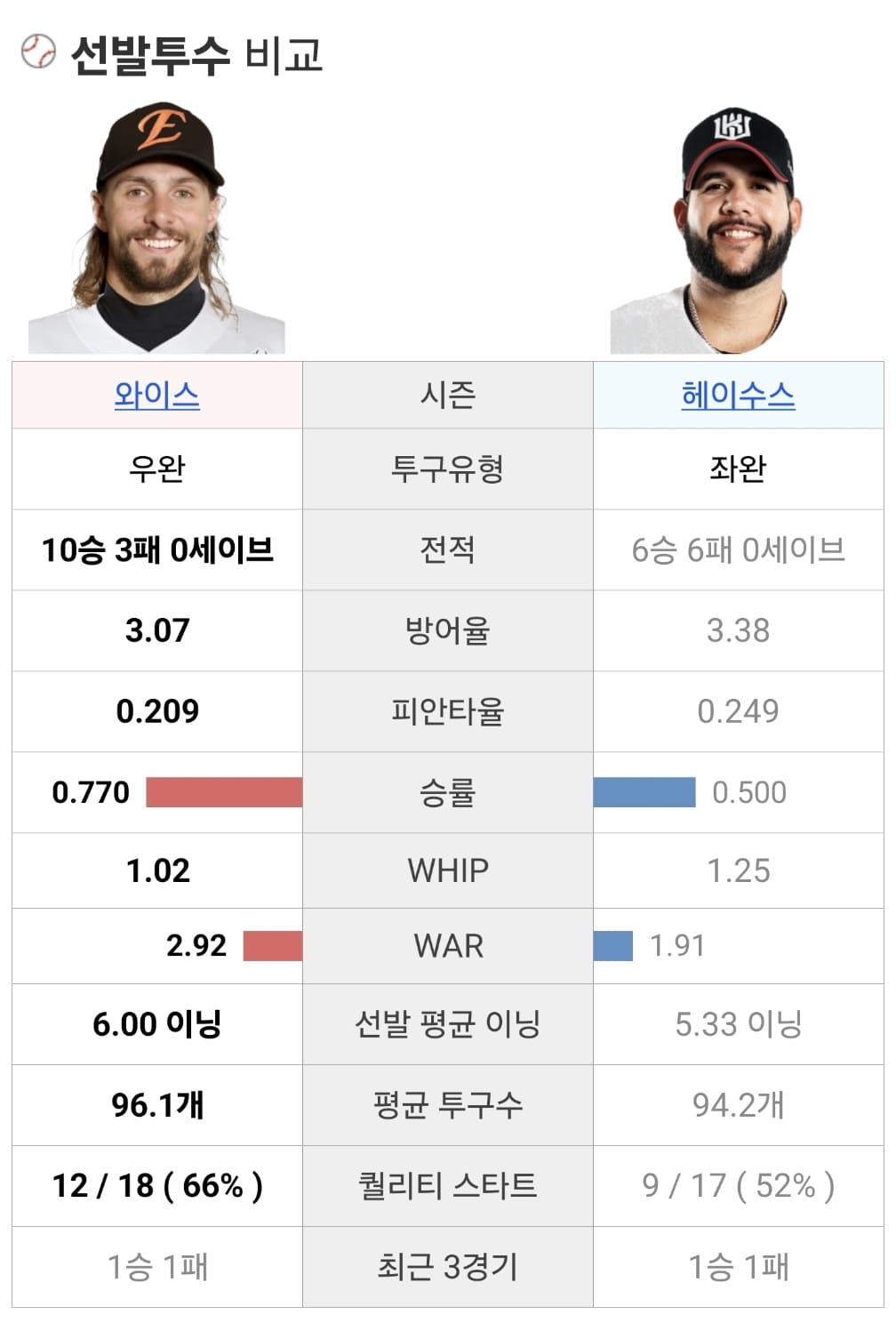896x1339 pixels.
Task: Click the red 승률 bar for 0.770
Action: click(224, 792)
